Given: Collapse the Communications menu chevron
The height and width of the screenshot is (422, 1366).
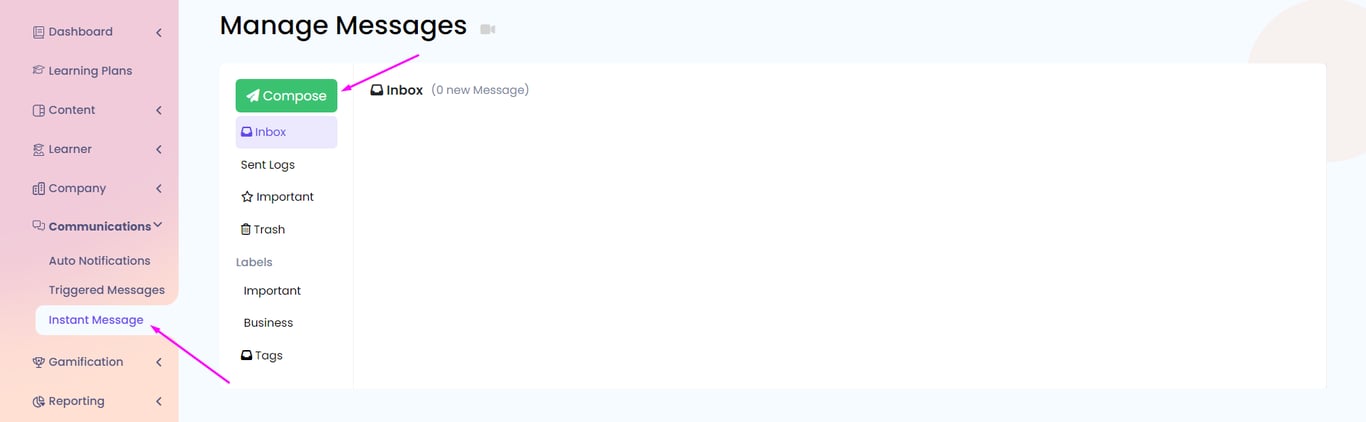Looking at the screenshot, I should point(158,226).
